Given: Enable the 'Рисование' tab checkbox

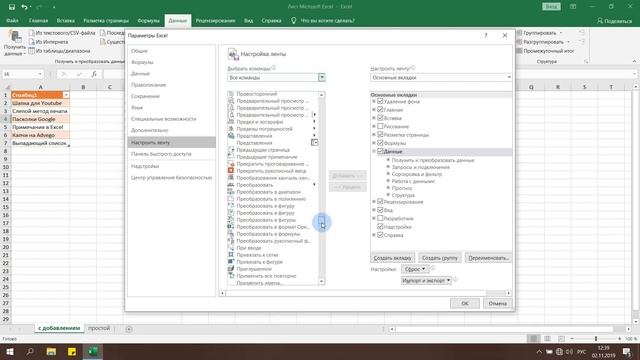Looking at the screenshot, I should coord(380,127).
